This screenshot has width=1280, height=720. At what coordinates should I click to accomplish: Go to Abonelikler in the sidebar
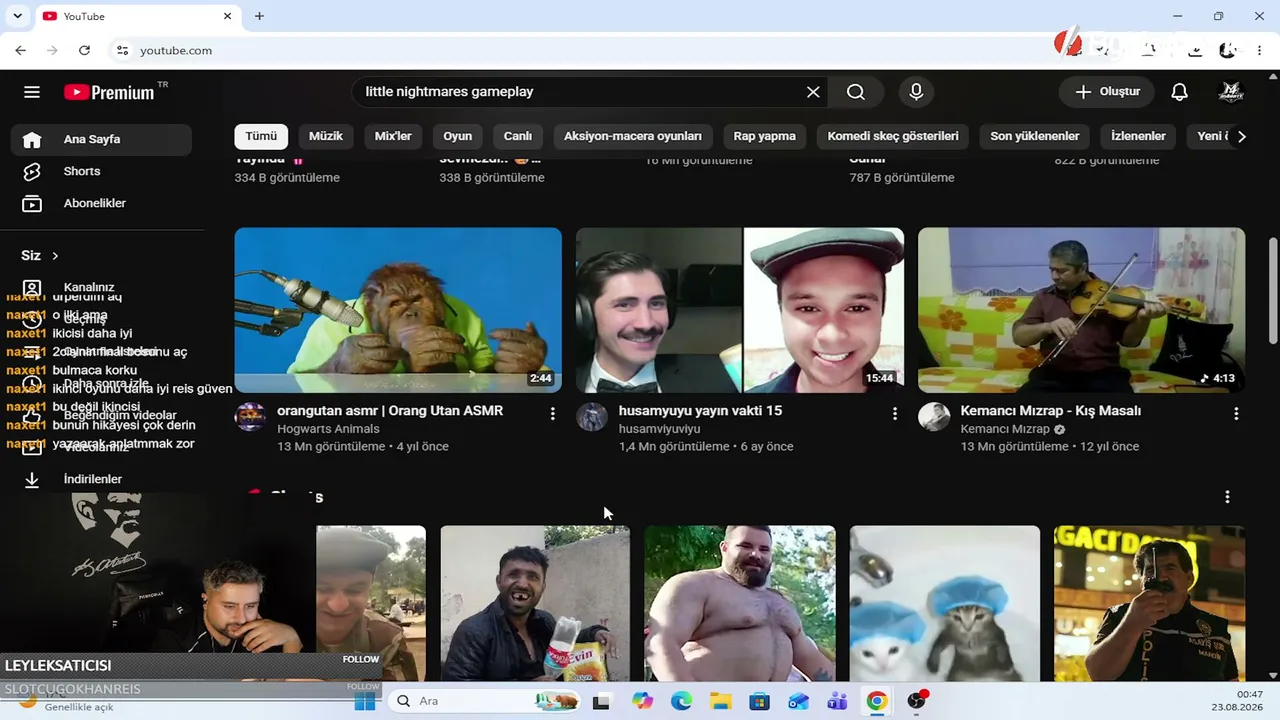(x=101, y=203)
